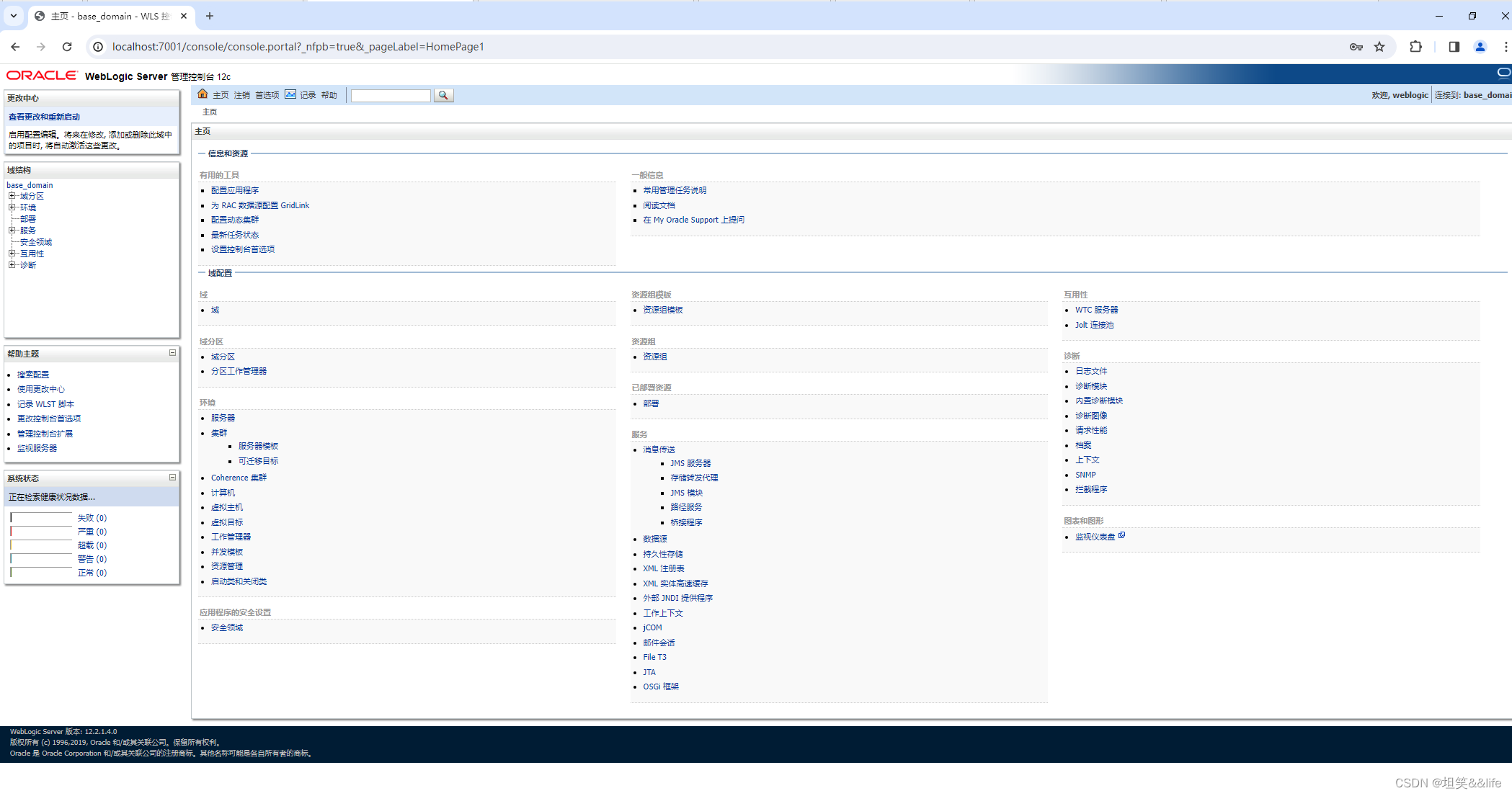Open a new browser tab
Screen dimensions: 1512x796
coord(210,16)
